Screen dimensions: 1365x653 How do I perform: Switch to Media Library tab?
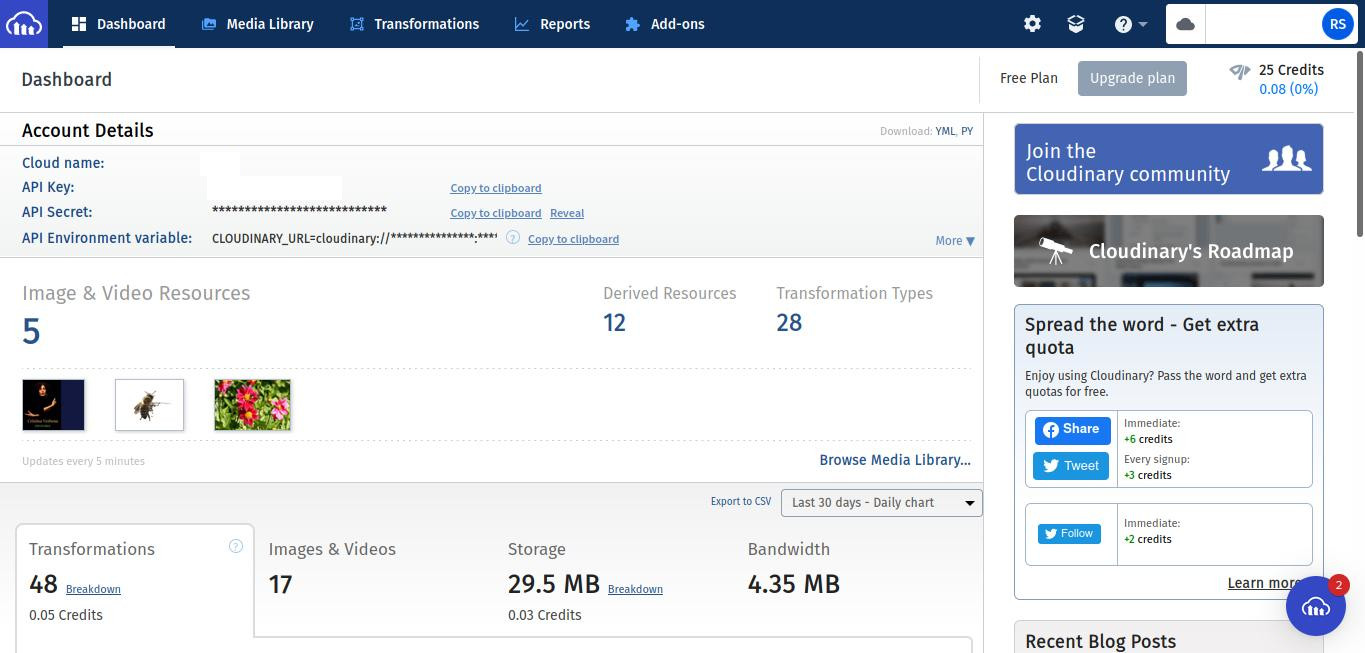[257, 24]
